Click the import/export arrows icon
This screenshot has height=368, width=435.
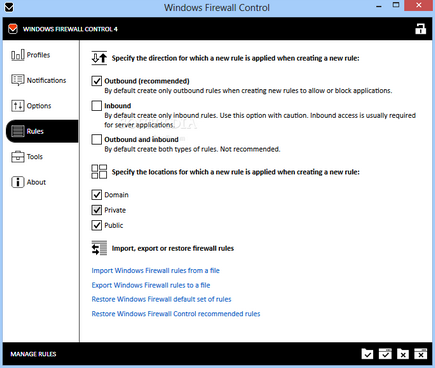pos(99,248)
